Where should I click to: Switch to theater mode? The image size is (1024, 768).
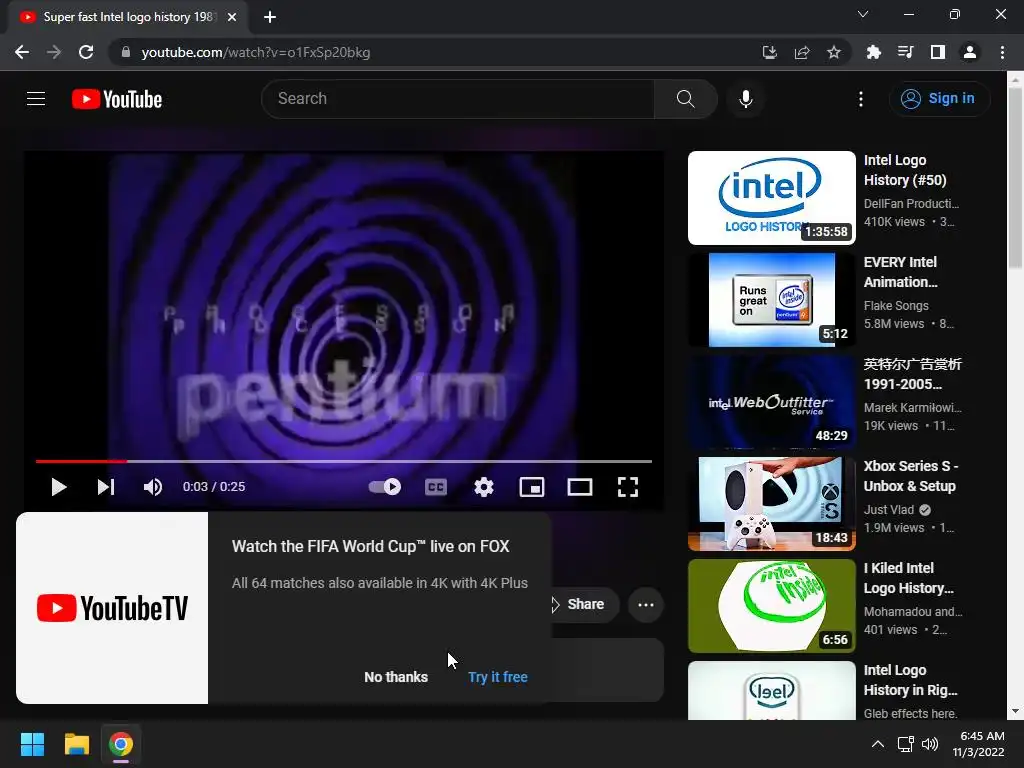[580, 487]
